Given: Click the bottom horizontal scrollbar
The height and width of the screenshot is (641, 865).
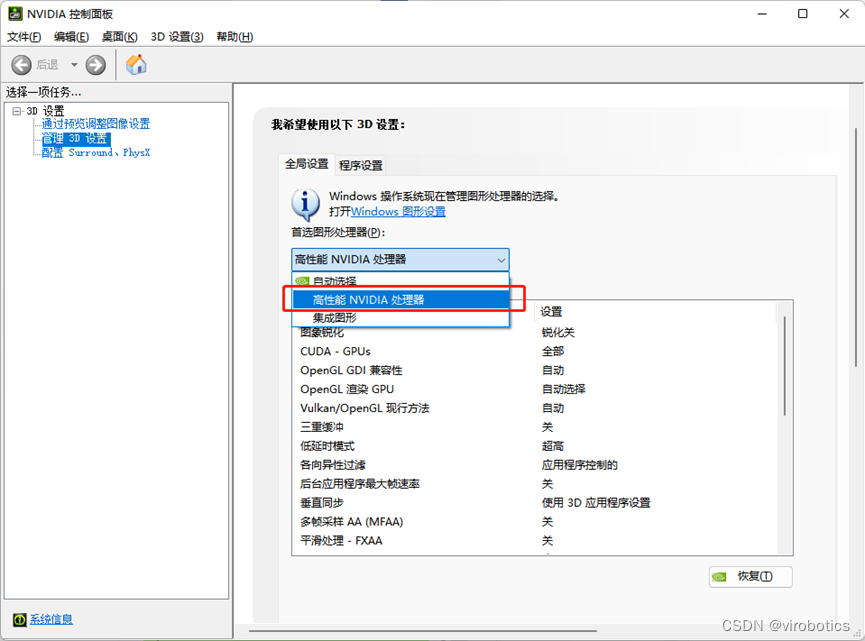Looking at the screenshot, I should pyautogui.click(x=422, y=631).
